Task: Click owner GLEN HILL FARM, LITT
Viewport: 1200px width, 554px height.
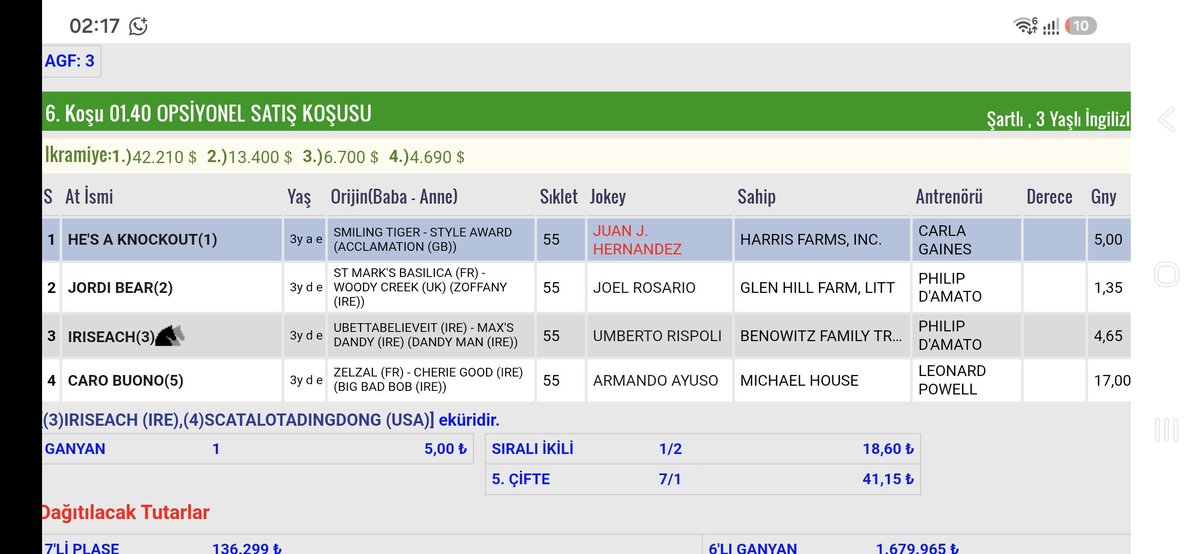Action: [818, 288]
